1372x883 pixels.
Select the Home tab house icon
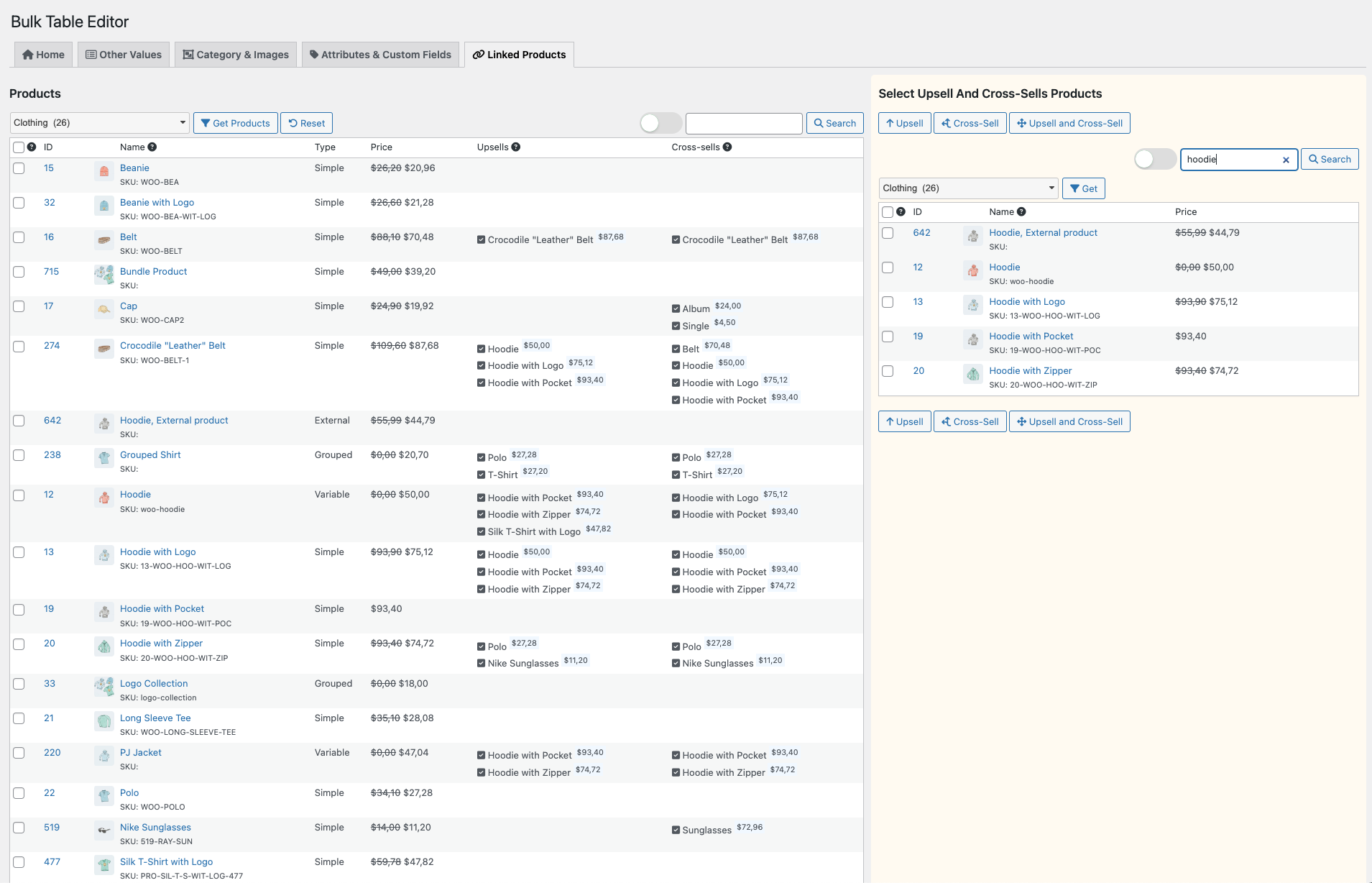[27, 54]
